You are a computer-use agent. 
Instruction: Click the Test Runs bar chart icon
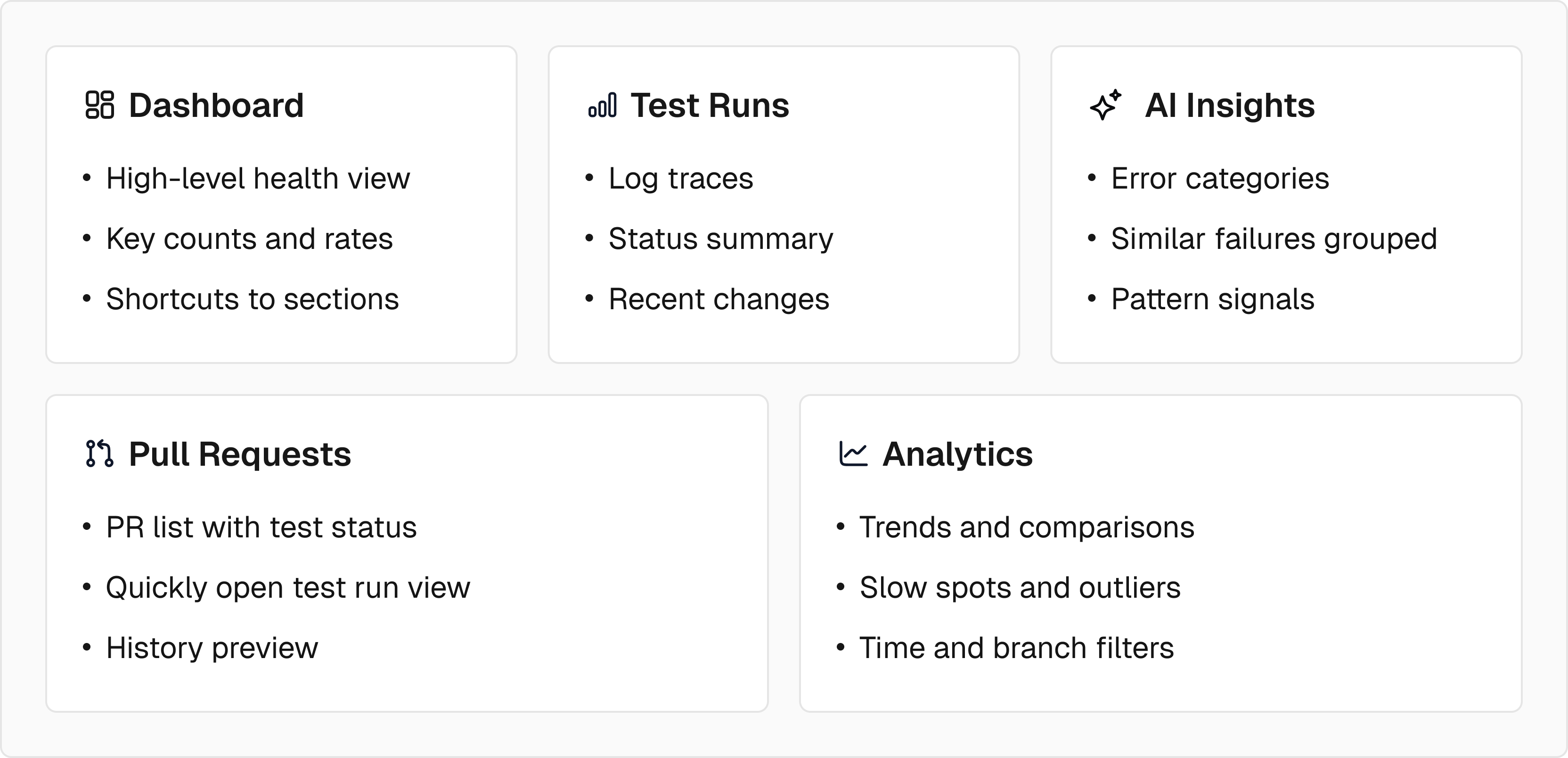pyautogui.click(x=602, y=105)
